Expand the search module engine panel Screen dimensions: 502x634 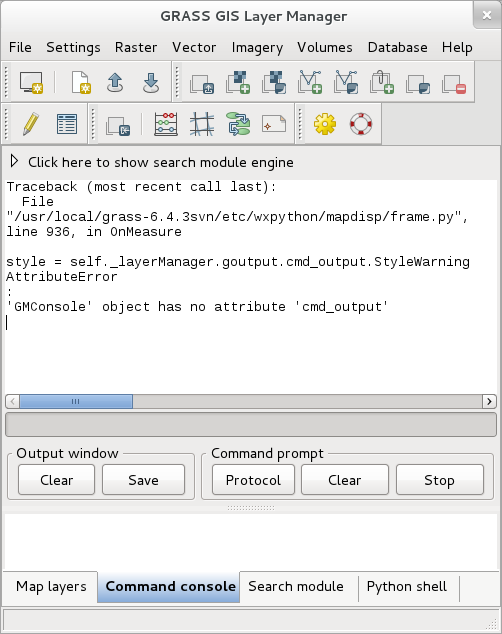pyautogui.click(x=14, y=161)
